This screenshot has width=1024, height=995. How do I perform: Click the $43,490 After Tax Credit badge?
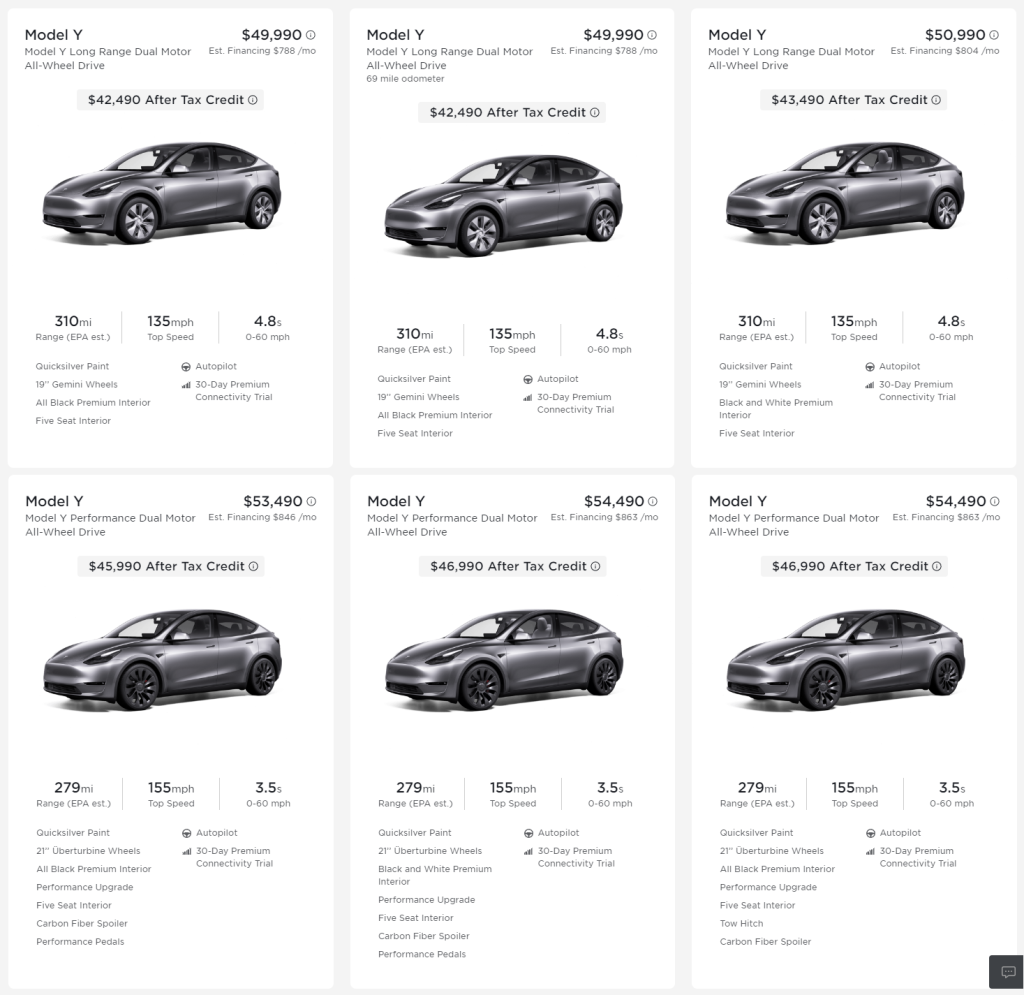point(850,100)
